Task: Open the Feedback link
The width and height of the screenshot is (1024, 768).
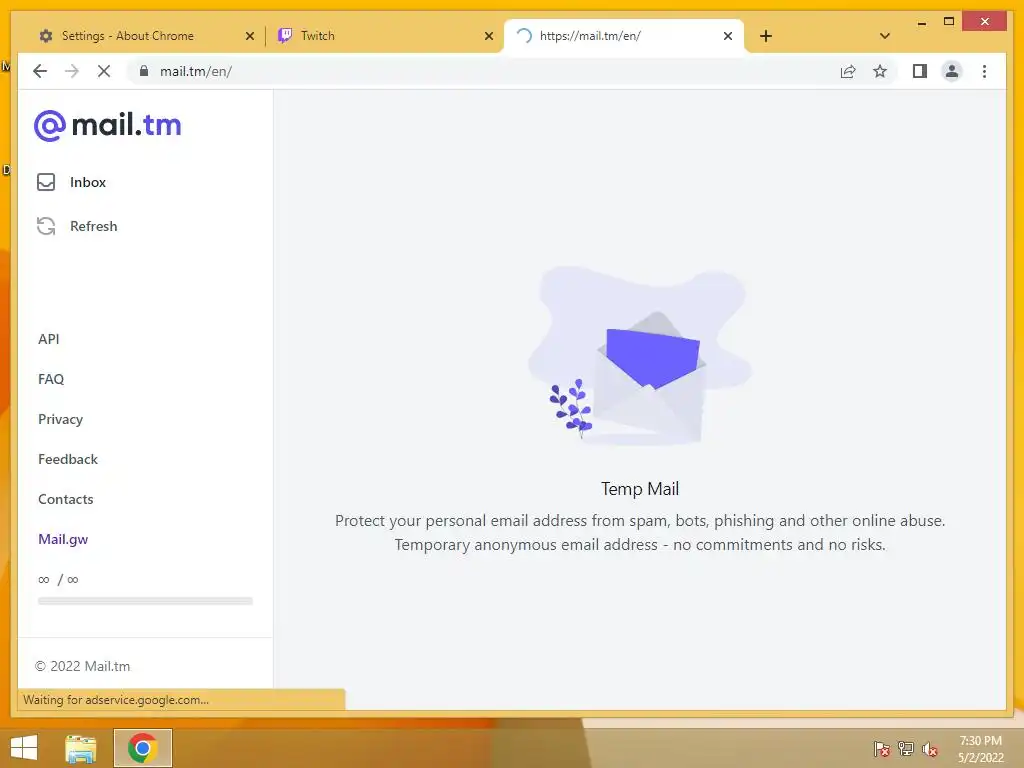Action: (67, 459)
